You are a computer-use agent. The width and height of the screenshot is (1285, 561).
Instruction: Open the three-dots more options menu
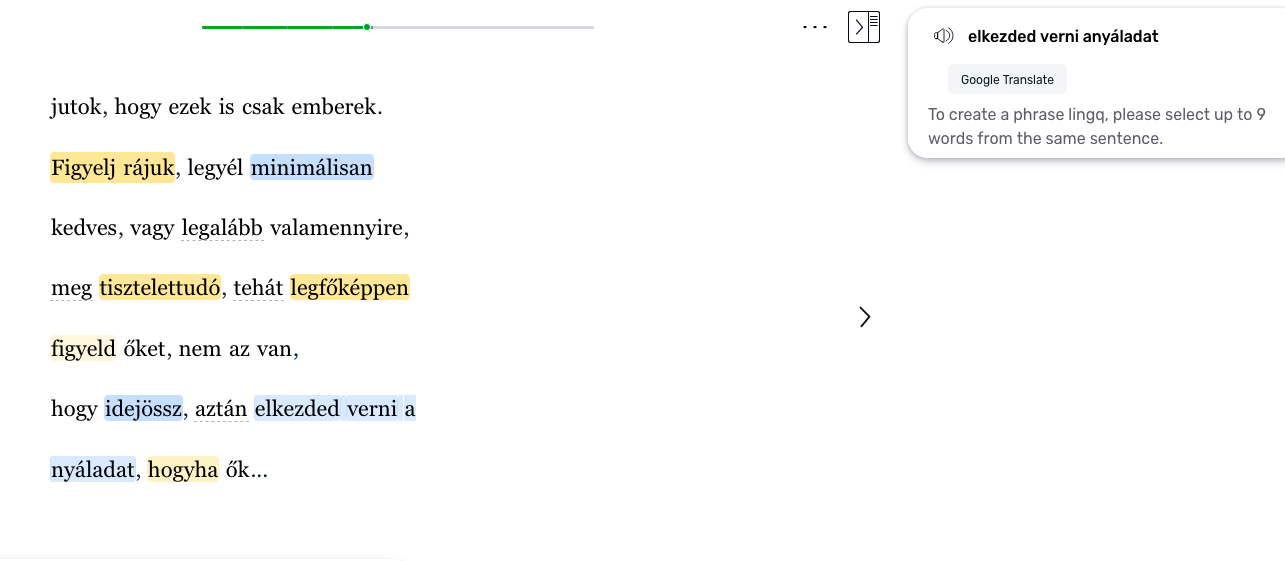point(815,27)
